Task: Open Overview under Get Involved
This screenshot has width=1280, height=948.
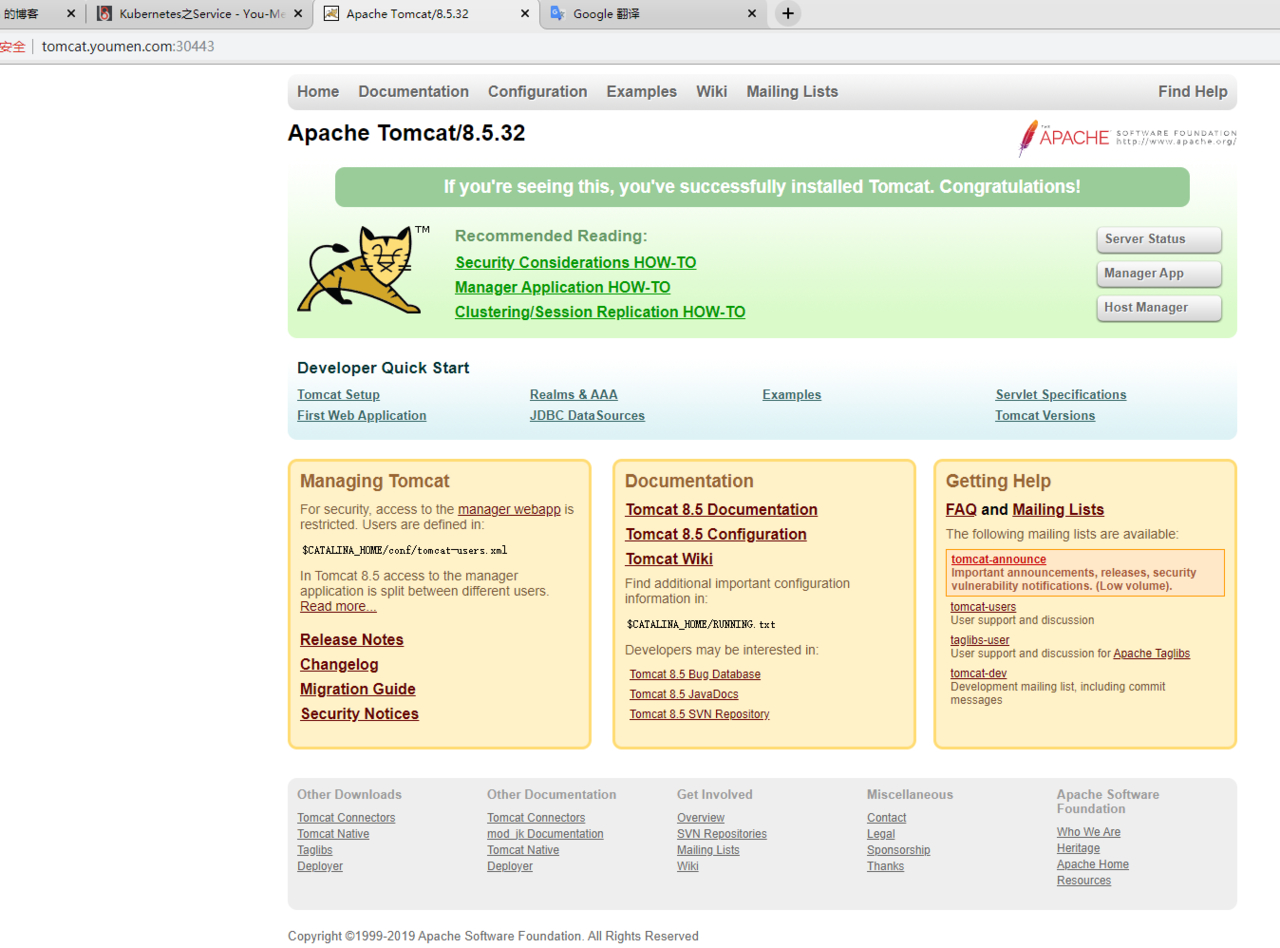Action: click(x=701, y=818)
